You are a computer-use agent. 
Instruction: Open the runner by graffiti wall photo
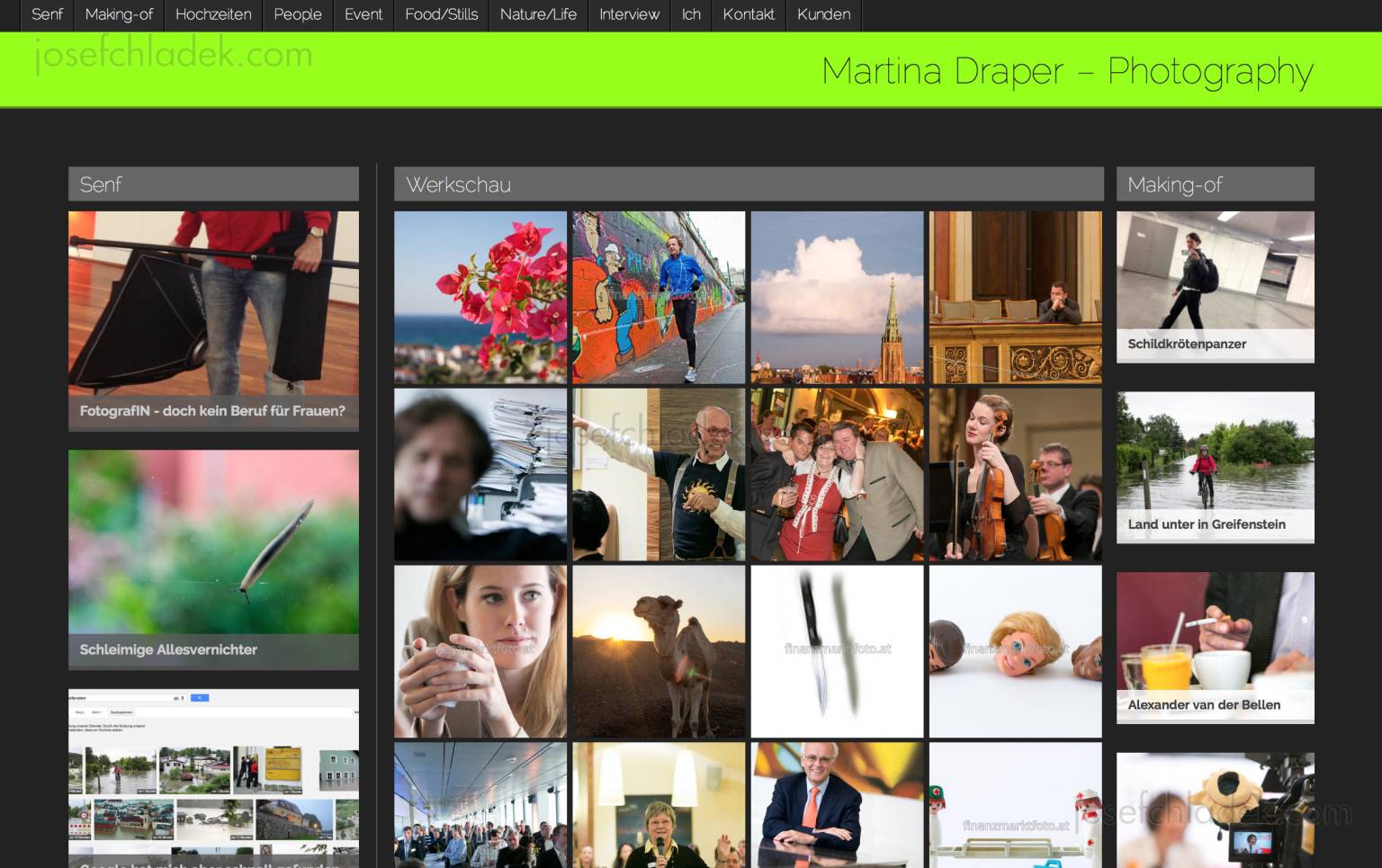tap(659, 298)
